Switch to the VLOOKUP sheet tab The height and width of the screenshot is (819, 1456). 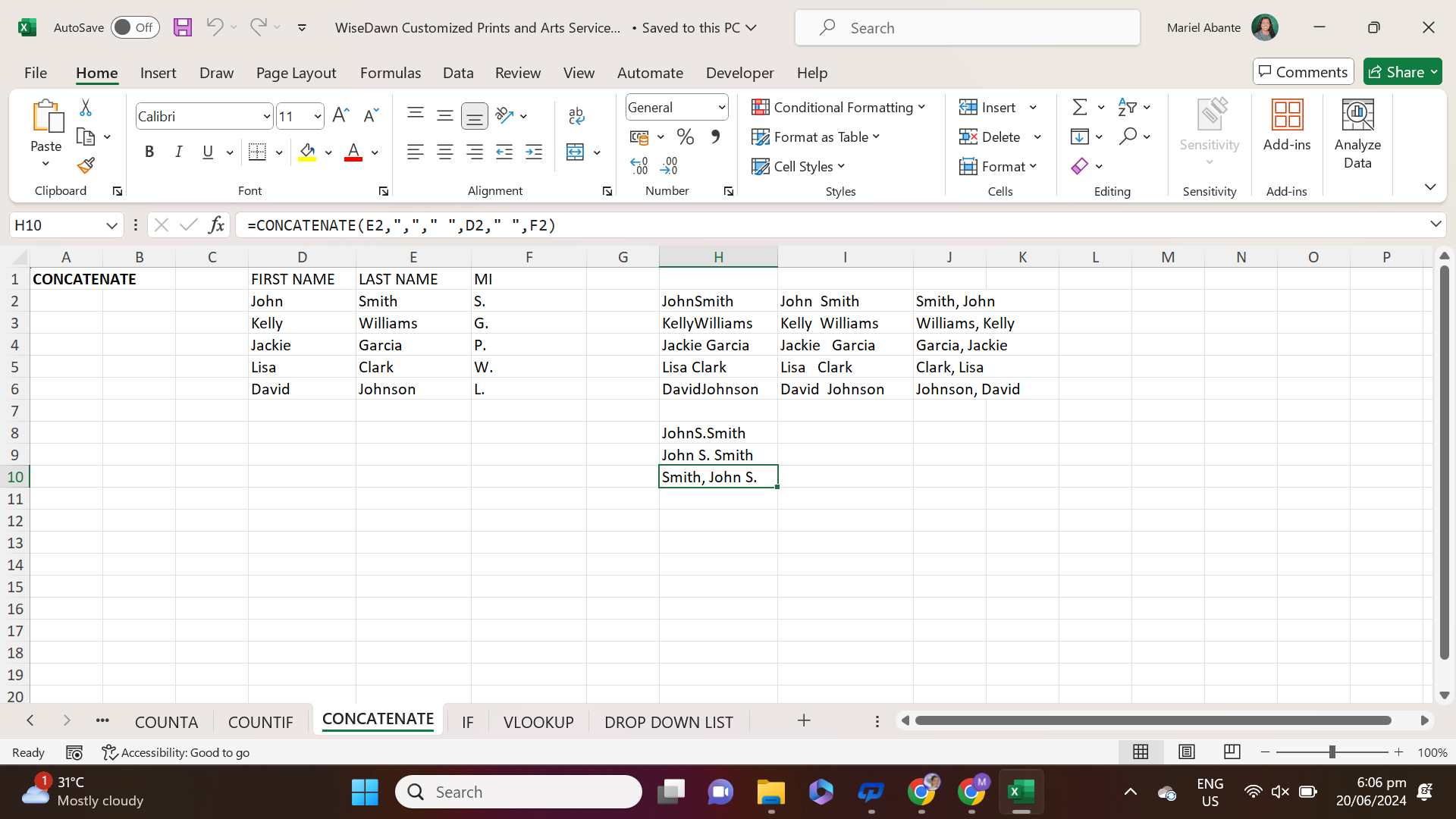click(x=538, y=722)
